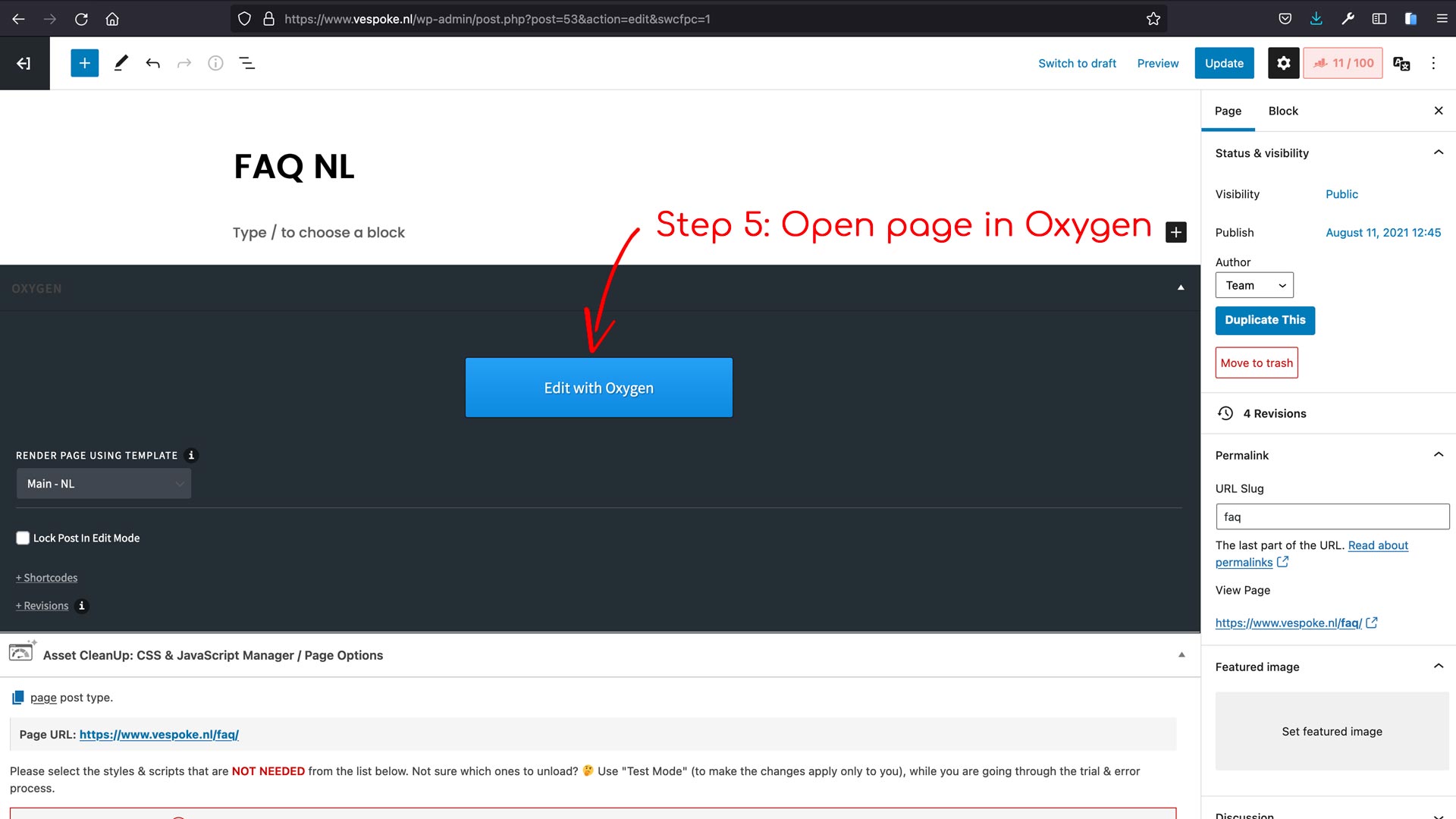The height and width of the screenshot is (819, 1456).
Task: Select the Tools pencil icon
Action: click(x=121, y=63)
